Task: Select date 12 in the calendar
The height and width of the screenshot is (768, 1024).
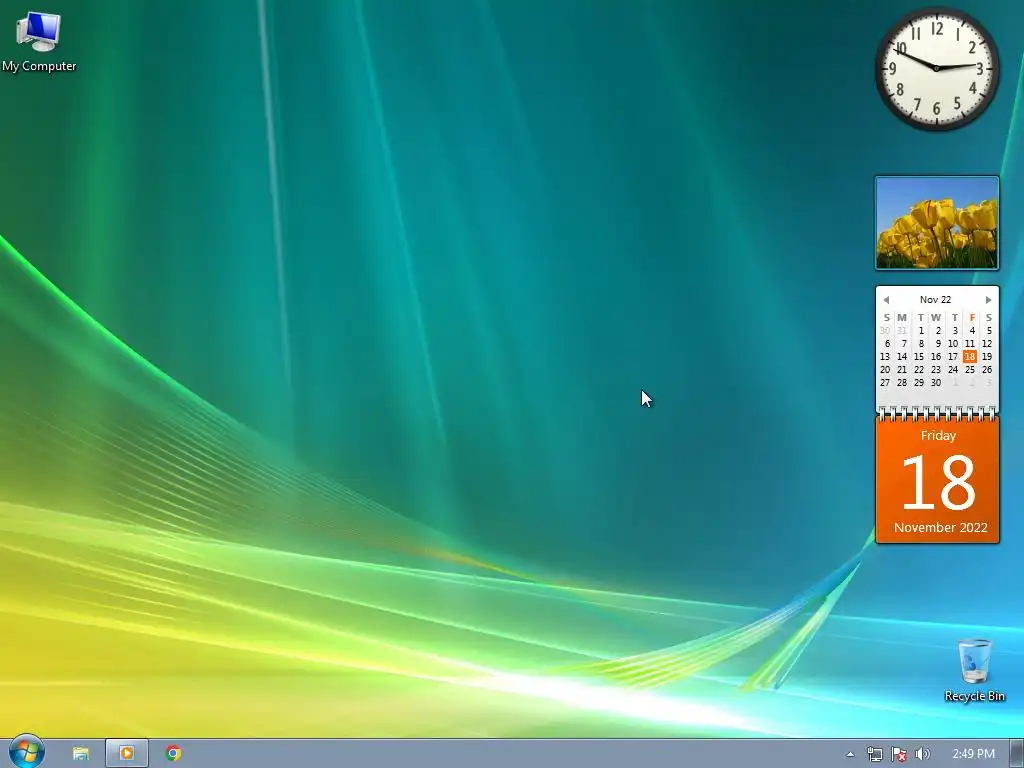Action: point(987,344)
